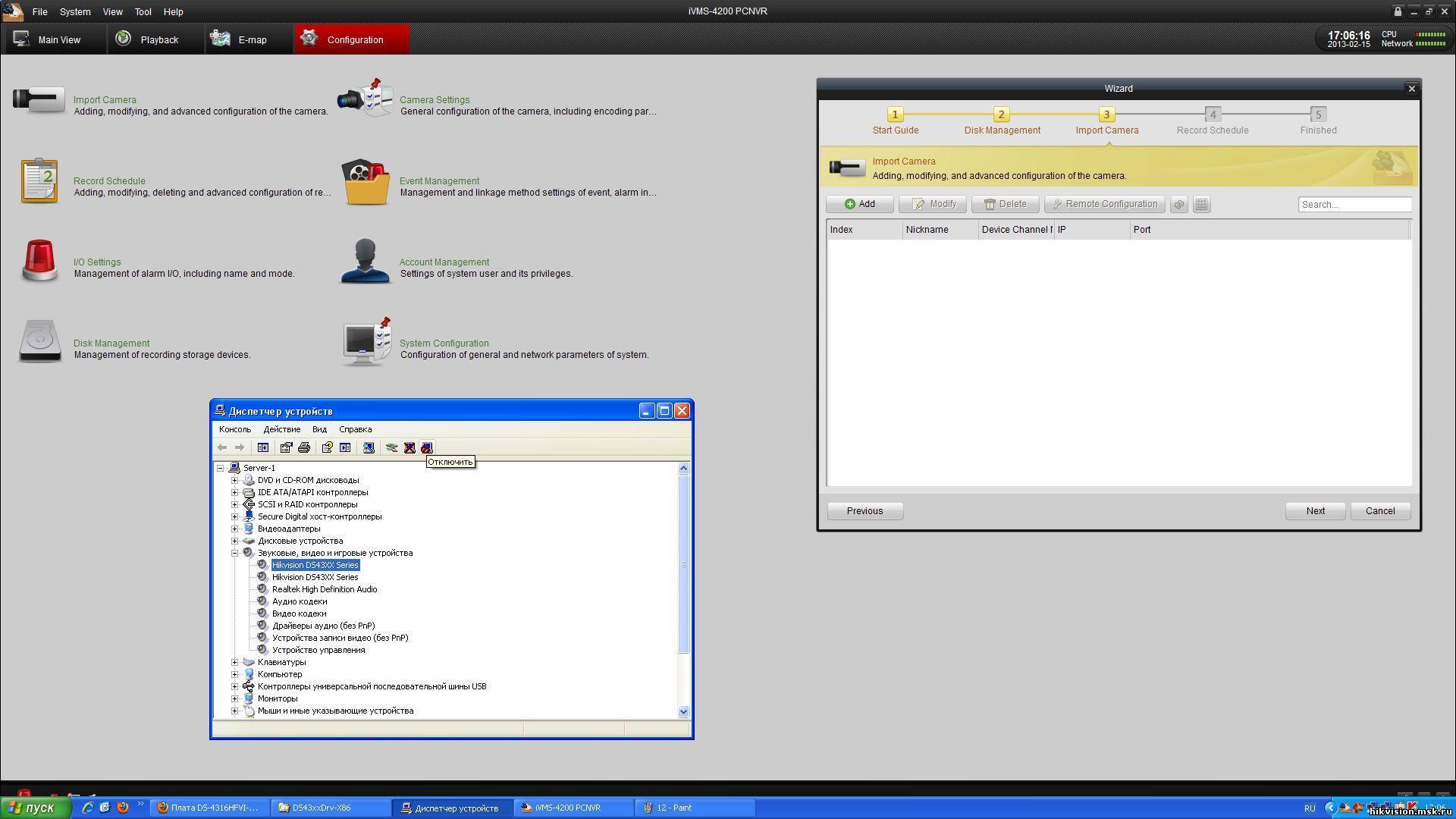Open Firefox from quick launch
This screenshot has width=1456, height=819.
[x=122, y=808]
